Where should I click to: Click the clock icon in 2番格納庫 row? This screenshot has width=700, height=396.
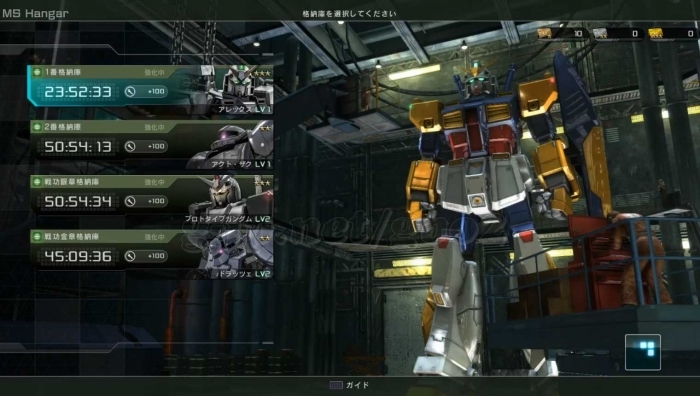130,146
